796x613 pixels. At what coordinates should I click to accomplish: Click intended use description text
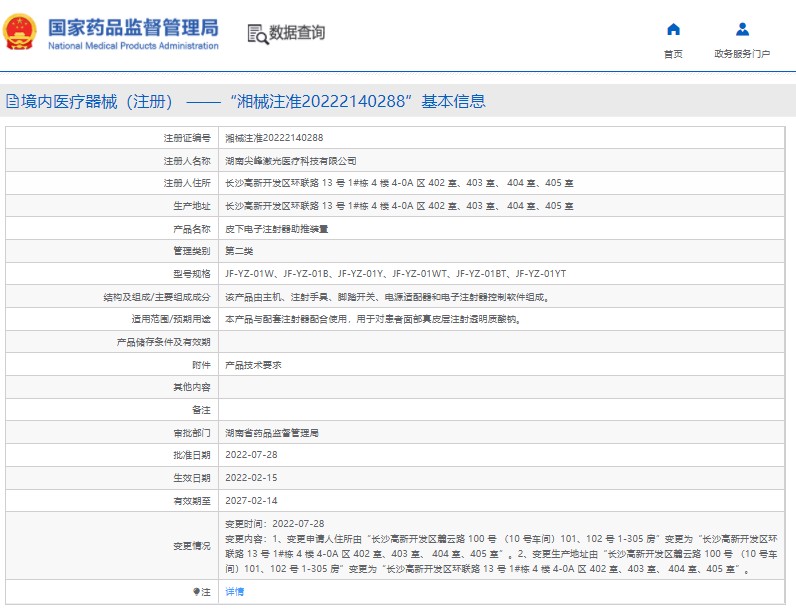tap(374, 319)
